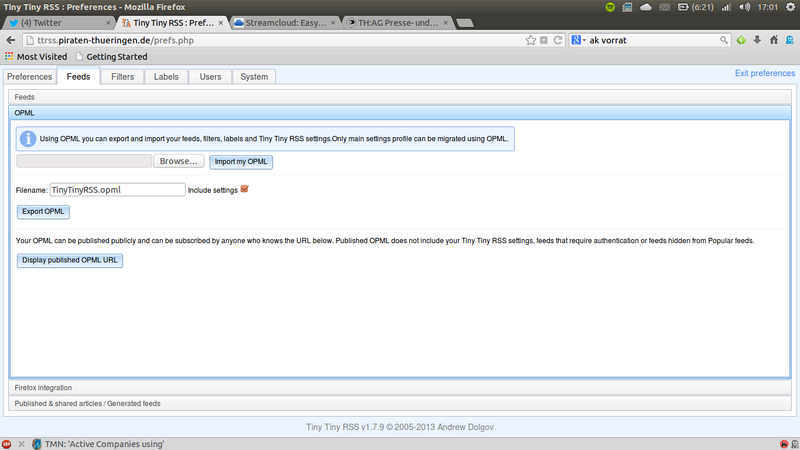The width and height of the screenshot is (800, 450).
Task: Click the Browse... file button
Action: (x=179, y=161)
